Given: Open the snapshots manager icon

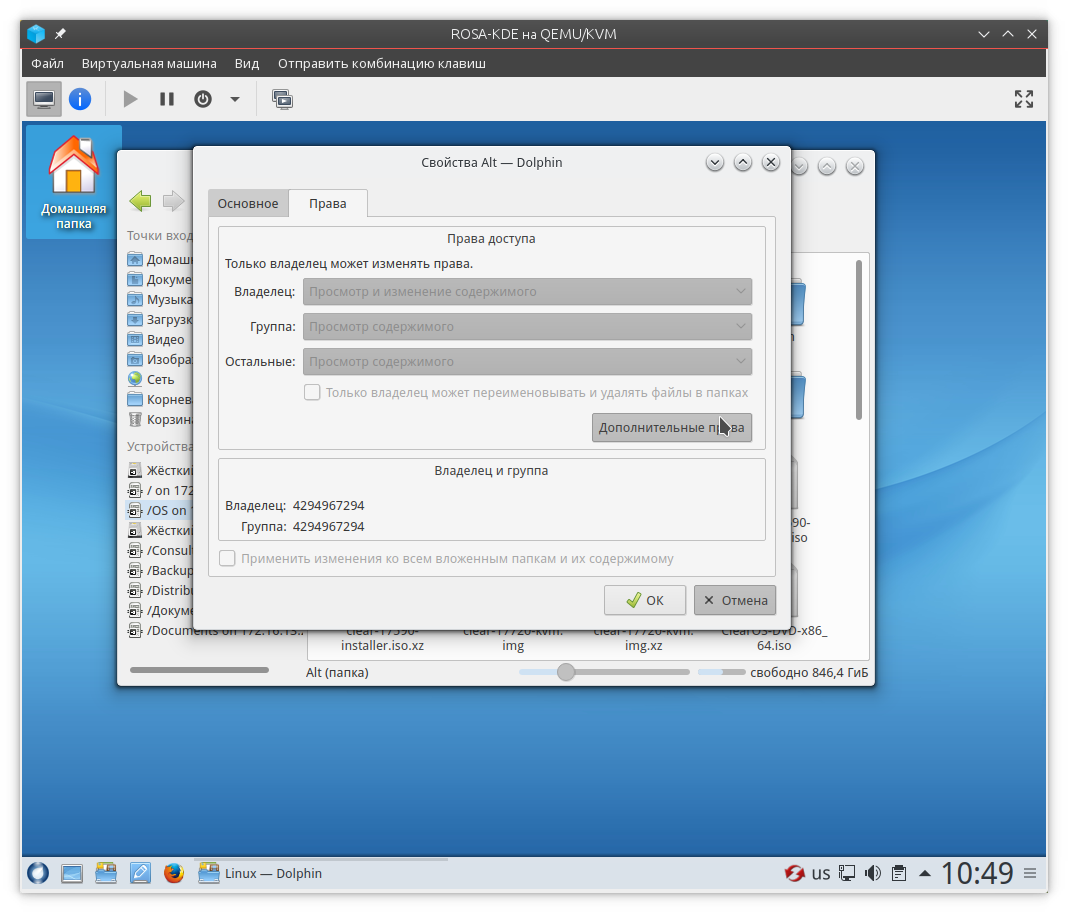Looking at the screenshot, I should 283,99.
